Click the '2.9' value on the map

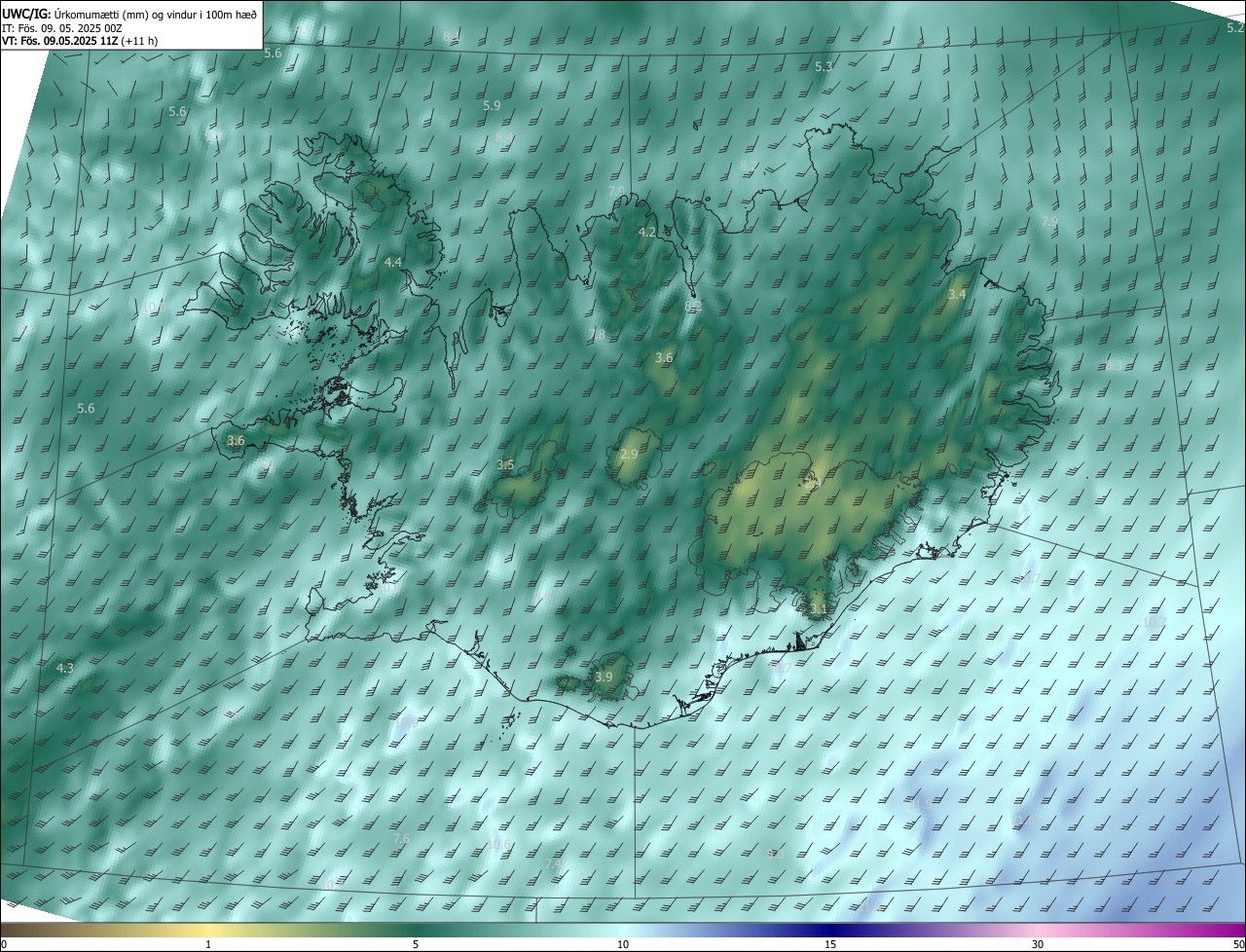pos(629,455)
